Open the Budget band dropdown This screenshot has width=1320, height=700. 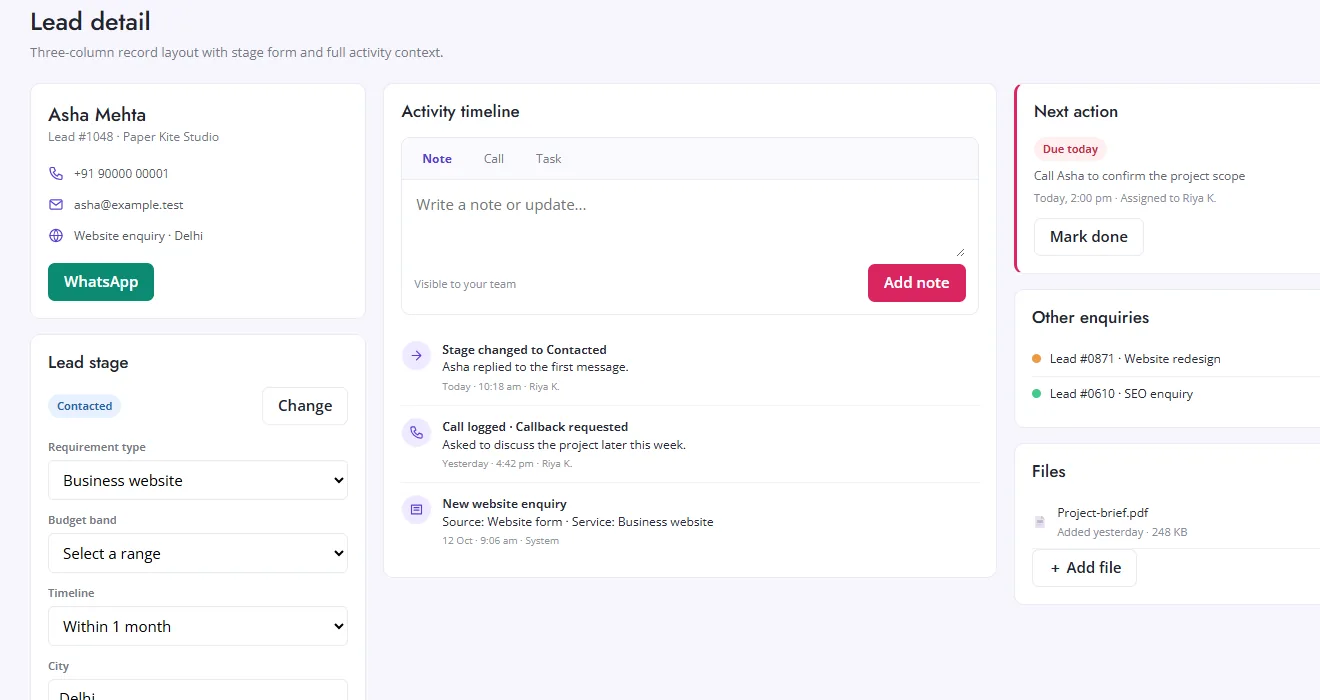[x=198, y=553]
